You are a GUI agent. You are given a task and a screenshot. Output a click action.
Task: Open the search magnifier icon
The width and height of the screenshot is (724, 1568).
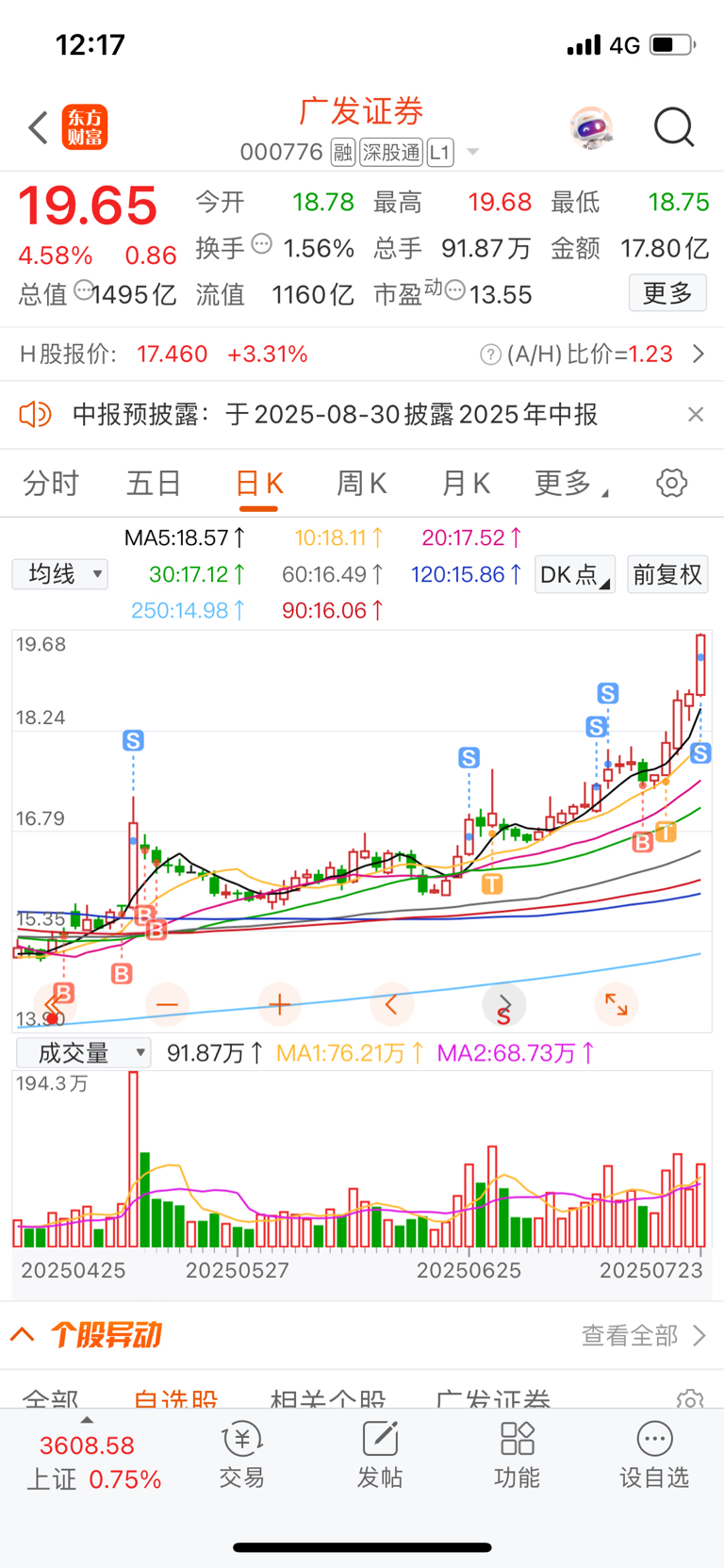tap(674, 127)
